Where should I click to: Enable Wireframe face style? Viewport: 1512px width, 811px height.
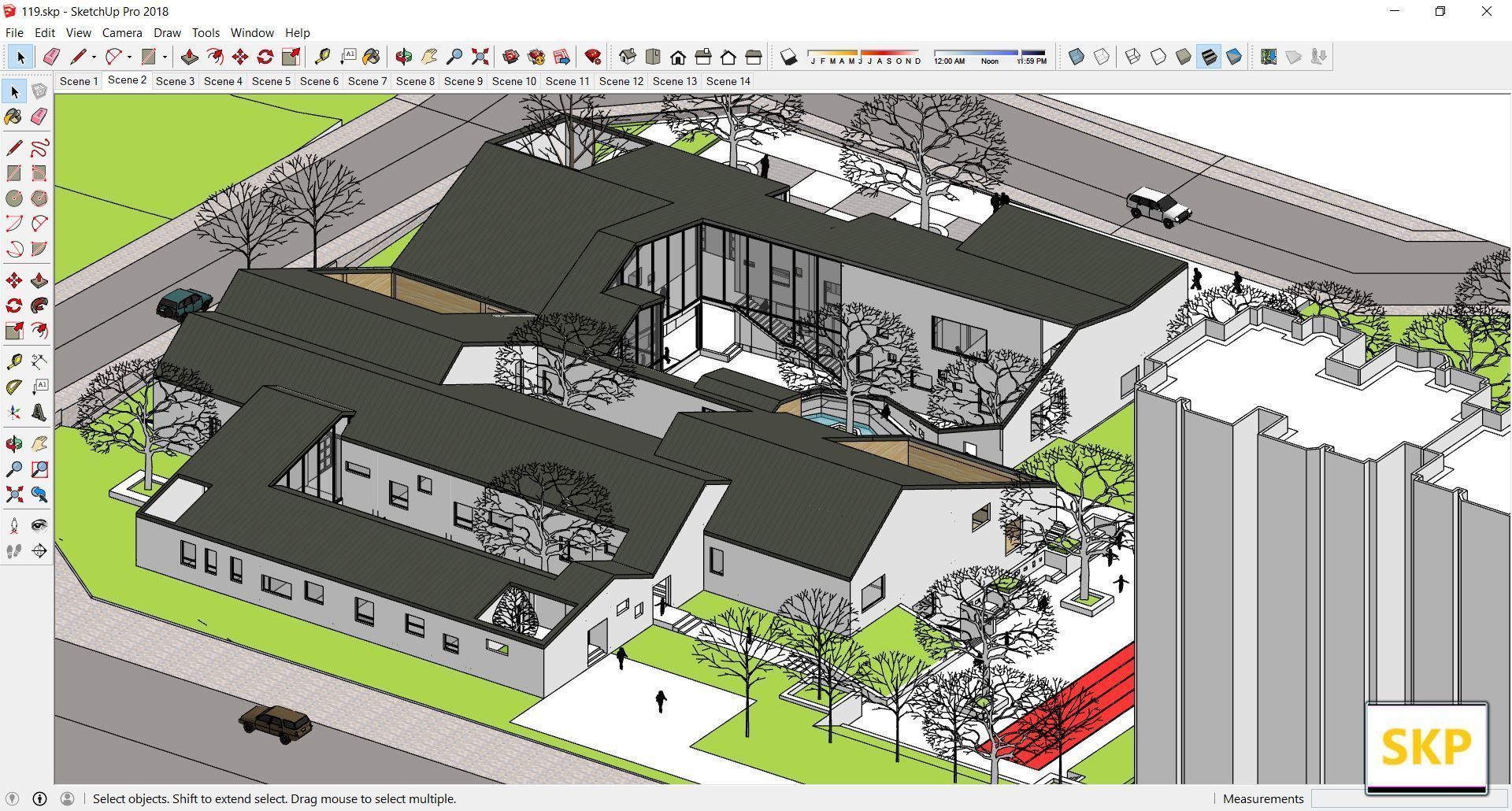click(x=1133, y=57)
